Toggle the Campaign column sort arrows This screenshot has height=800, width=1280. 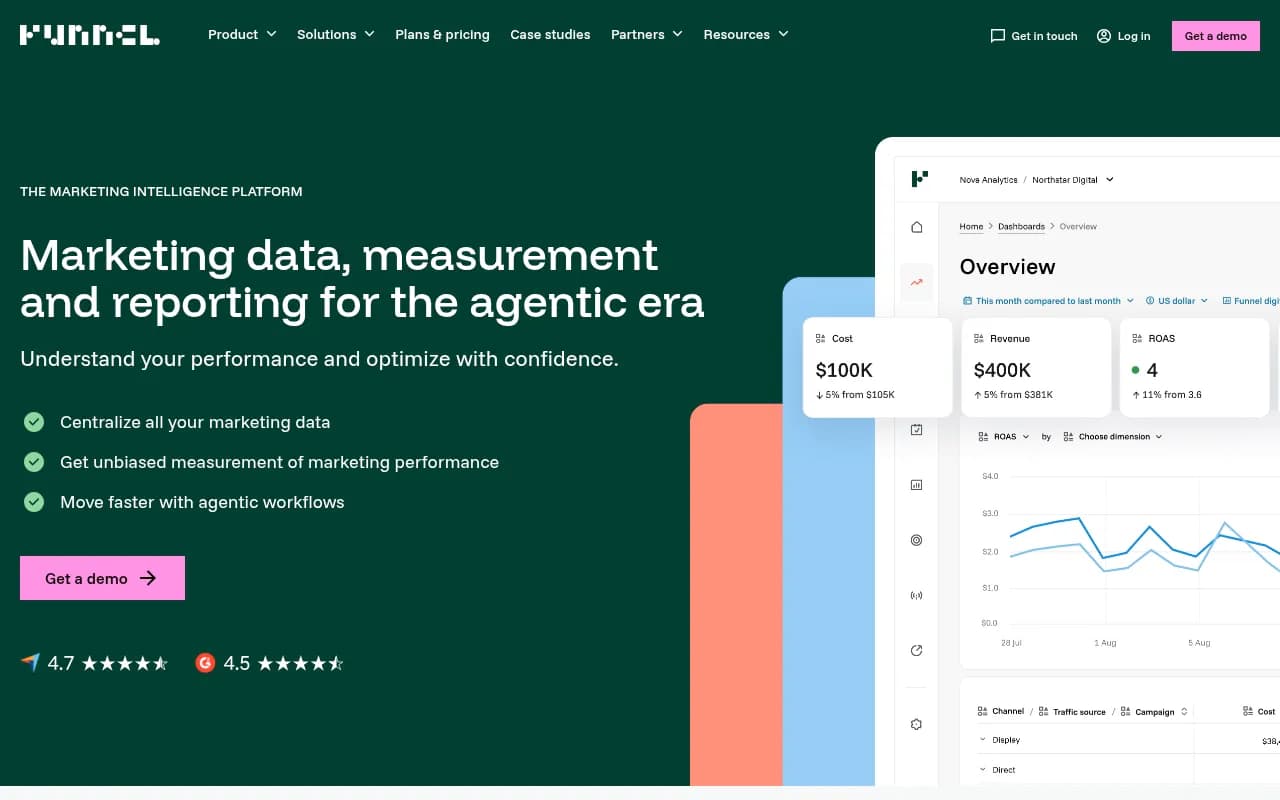pos(1184,712)
